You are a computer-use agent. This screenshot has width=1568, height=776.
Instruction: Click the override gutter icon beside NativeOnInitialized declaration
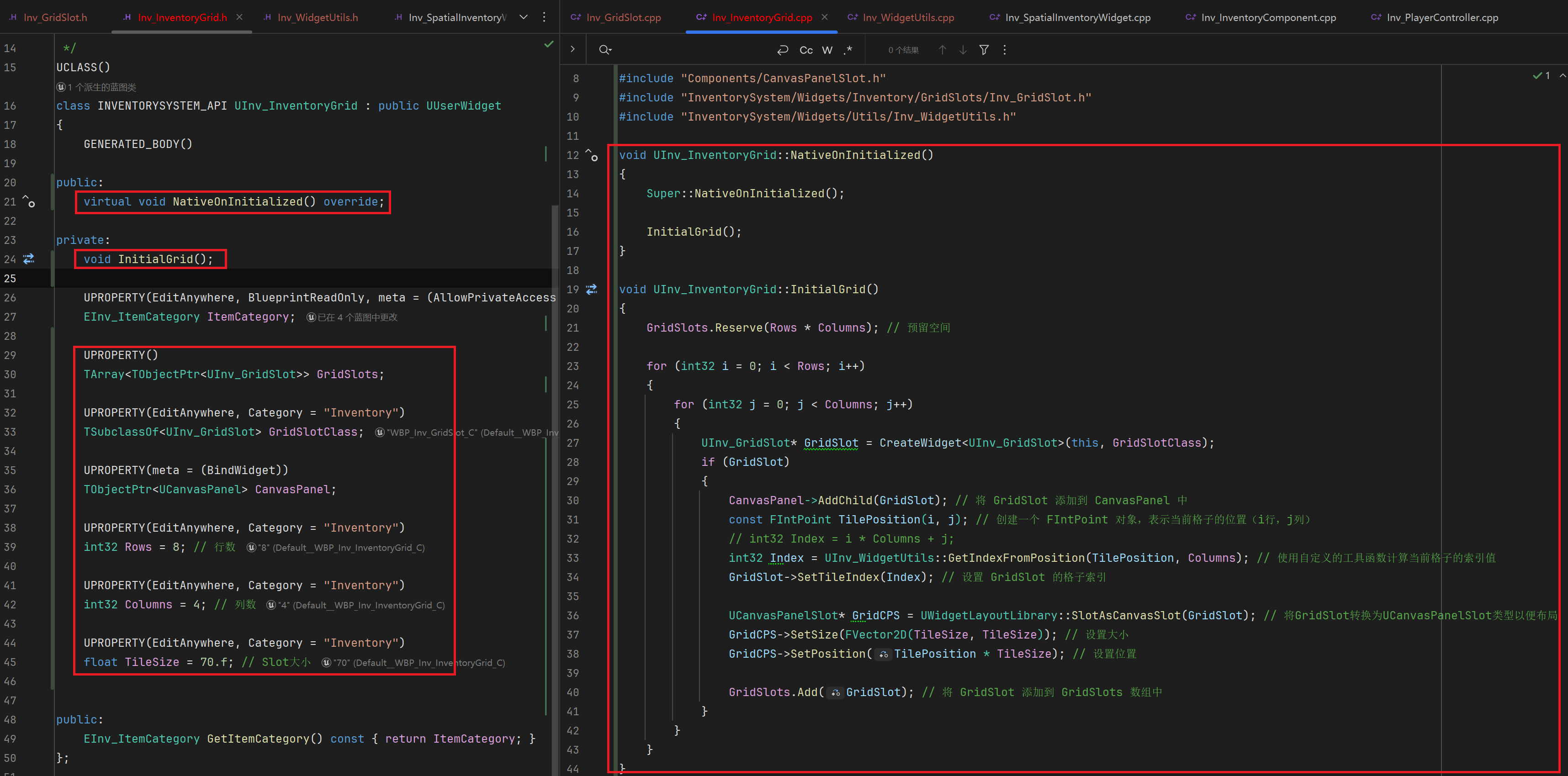point(29,201)
